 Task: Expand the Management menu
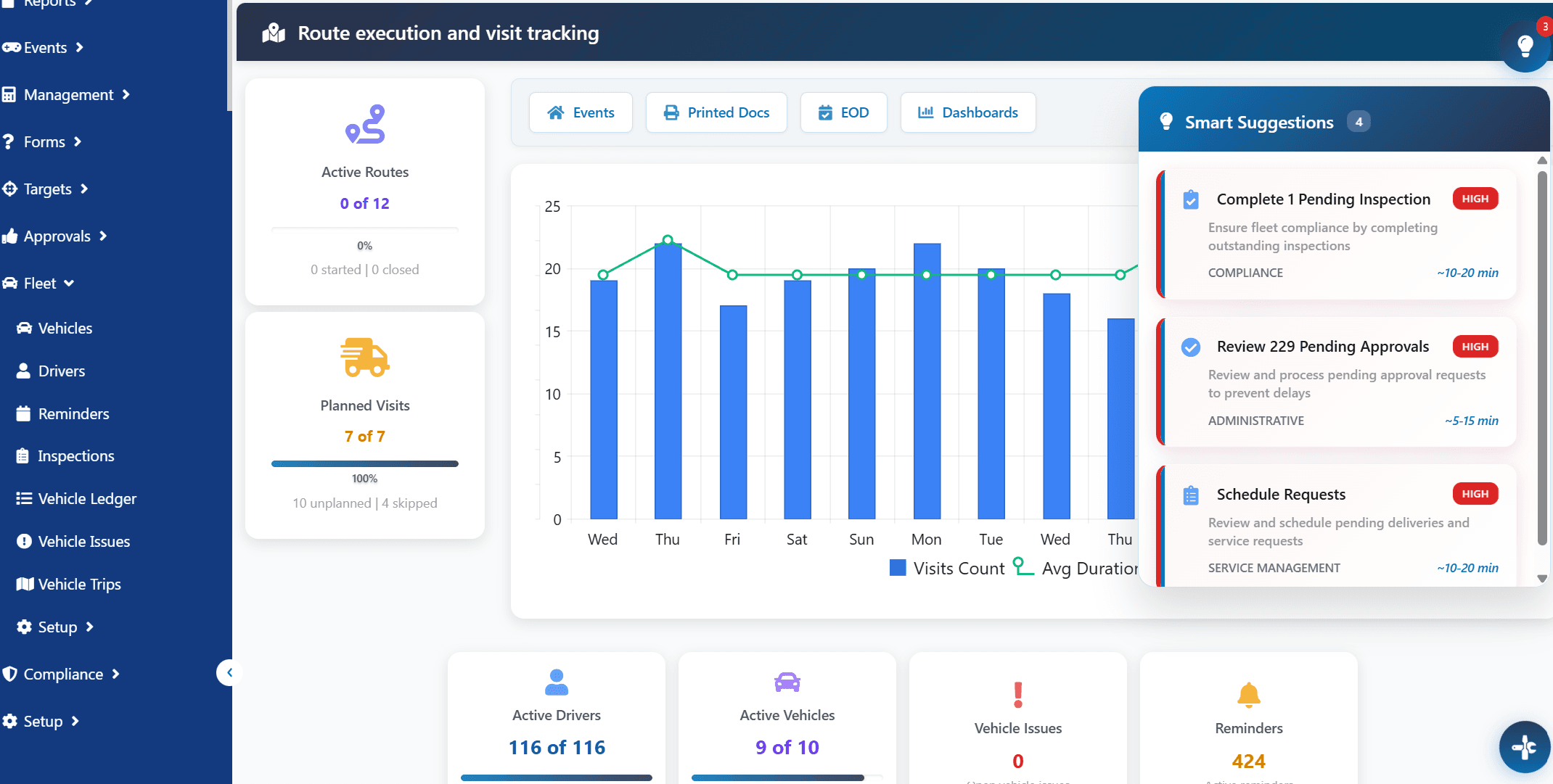(x=68, y=94)
